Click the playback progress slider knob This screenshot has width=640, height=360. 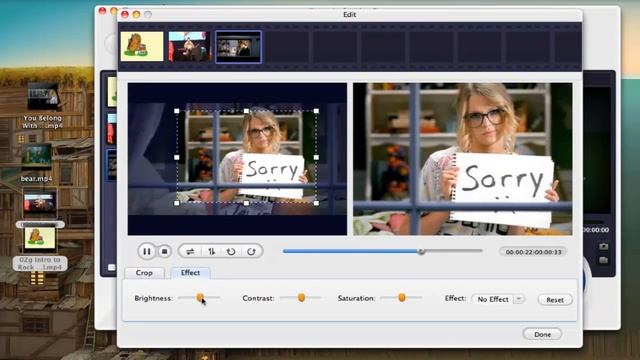click(x=421, y=251)
